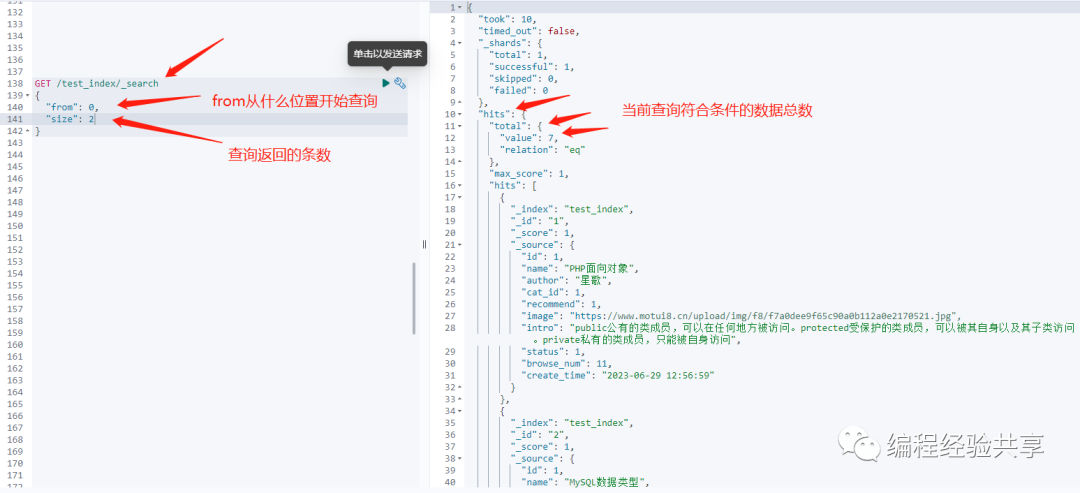Click the "size": 2 line in request body
The image size is (1080, 493).
pyautogui.click(x=70, y=119)
